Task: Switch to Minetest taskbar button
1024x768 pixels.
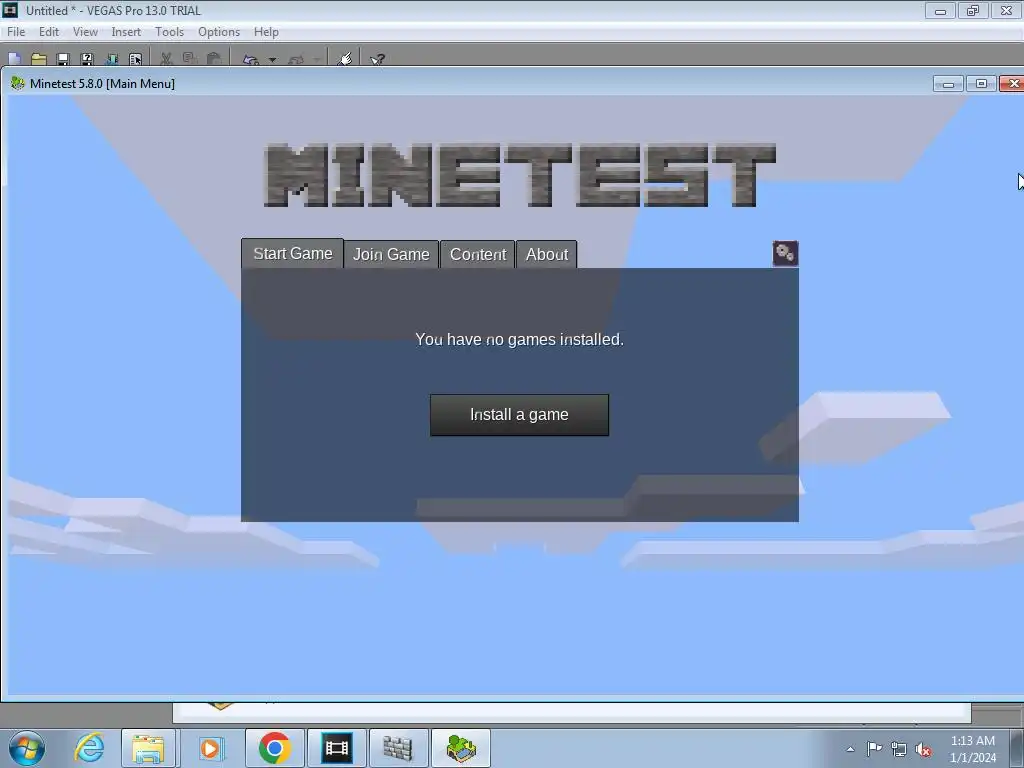Action: click(460, 748)
